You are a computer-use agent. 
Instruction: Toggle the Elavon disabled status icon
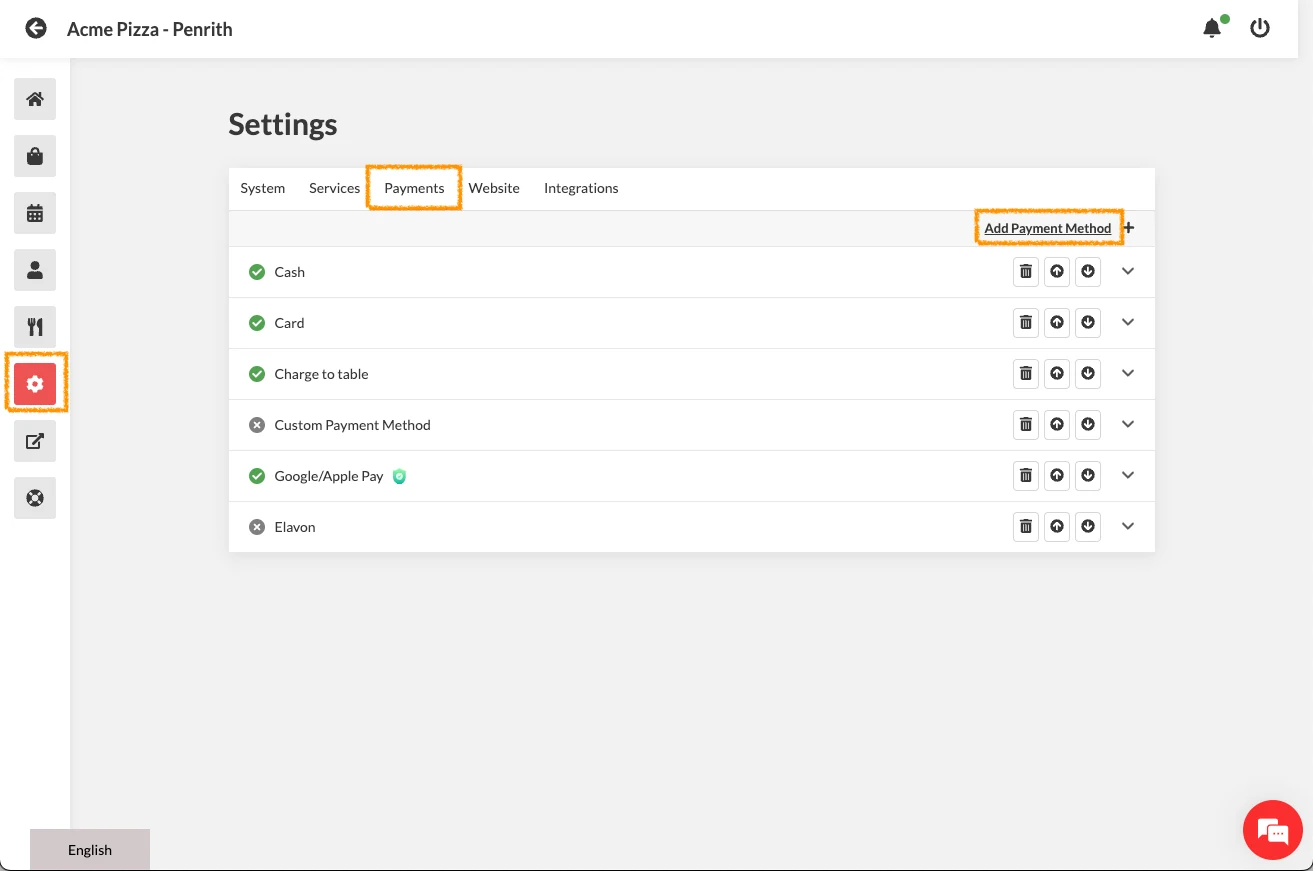pyautogui.click(x=257, y=527)
